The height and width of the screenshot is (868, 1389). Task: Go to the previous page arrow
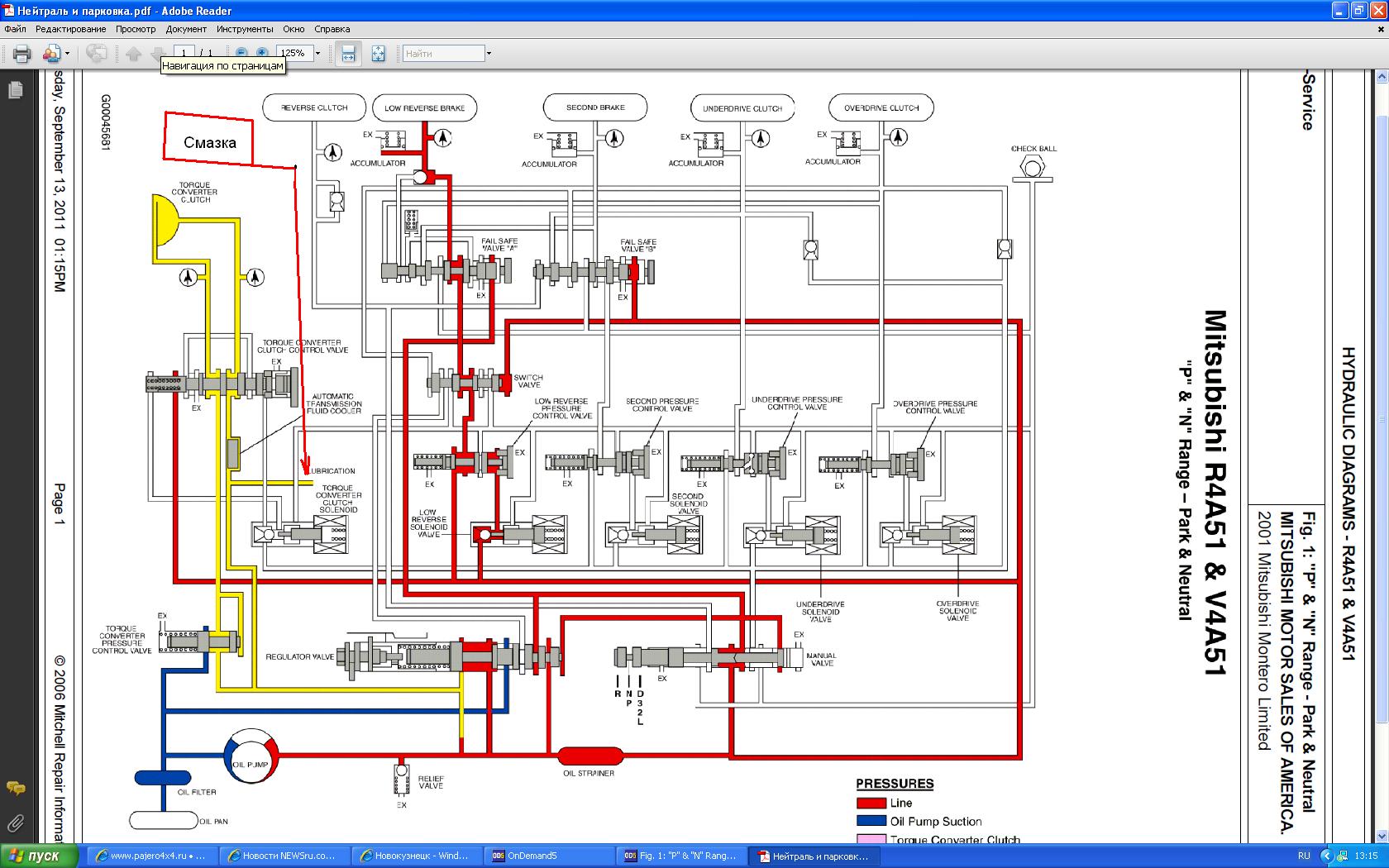[133, 54]
